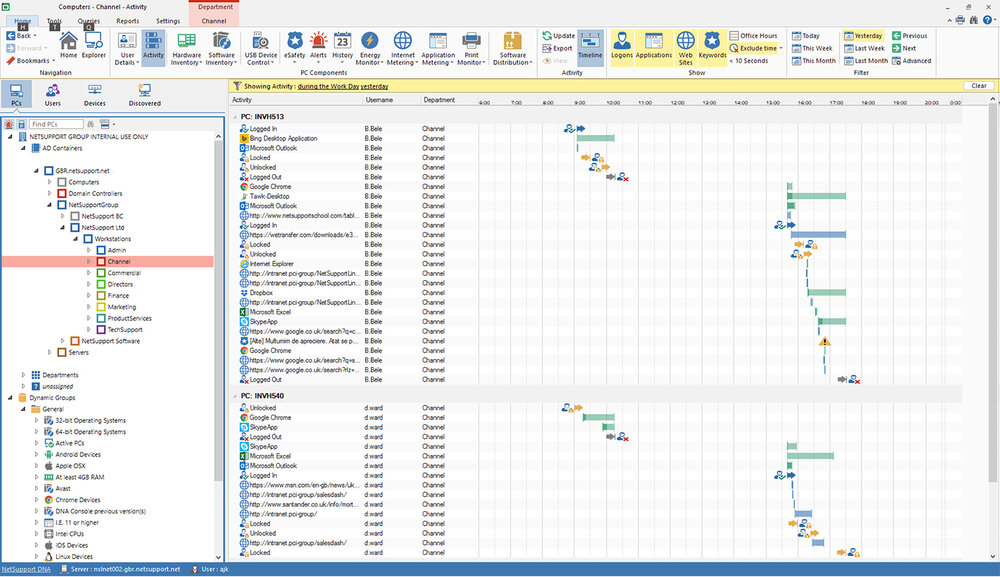Click the Advanced filter button
The height and width of the screenshot is (577, 1000).
tap(911, 61)
